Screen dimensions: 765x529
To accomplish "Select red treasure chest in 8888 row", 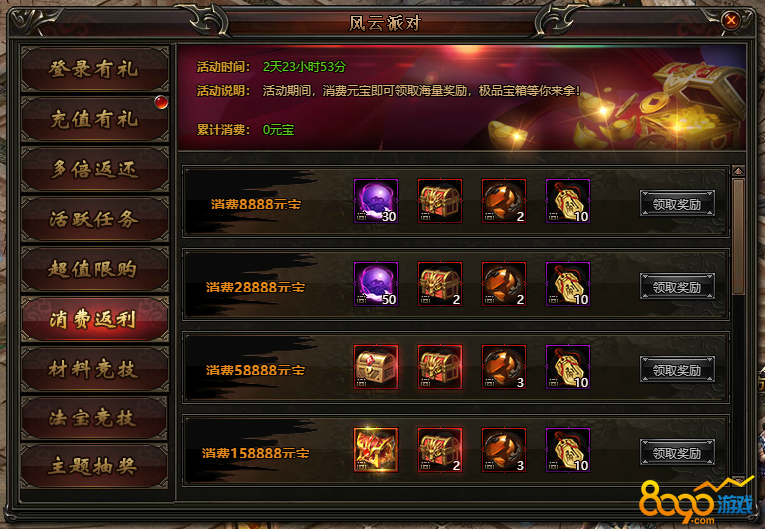I will [x=440, y=201].
